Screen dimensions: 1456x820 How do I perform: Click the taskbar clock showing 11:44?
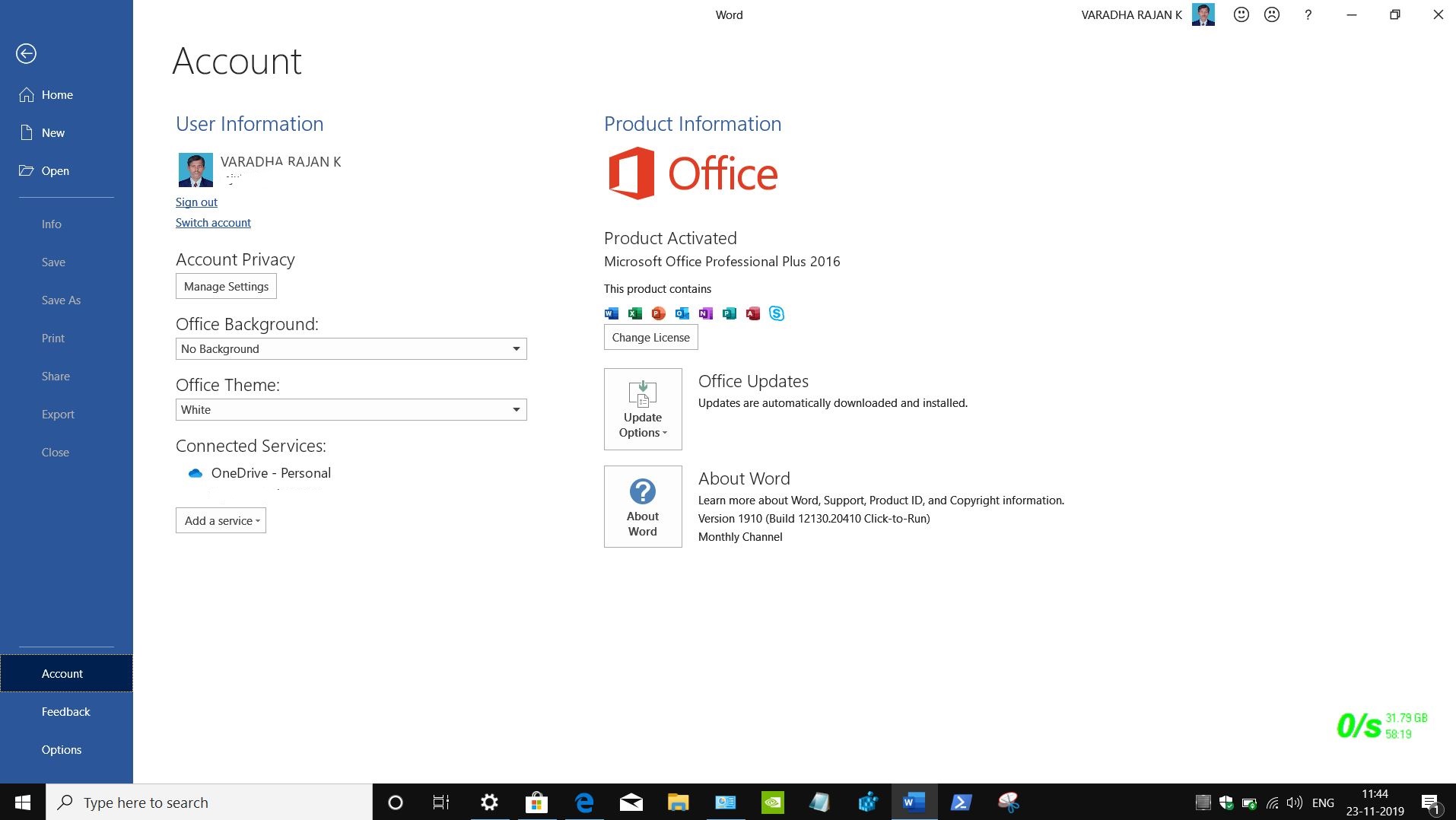pyautogui.click(x=1375, y=803)
